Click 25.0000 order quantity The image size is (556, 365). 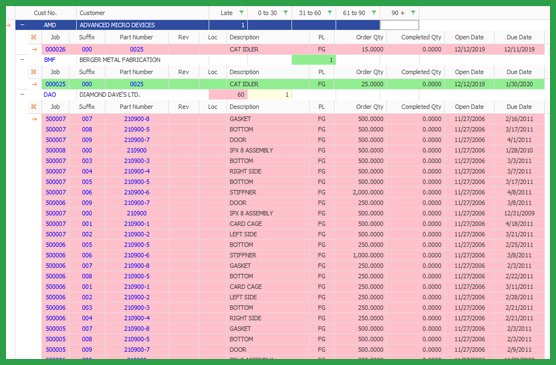pos(372,84)
